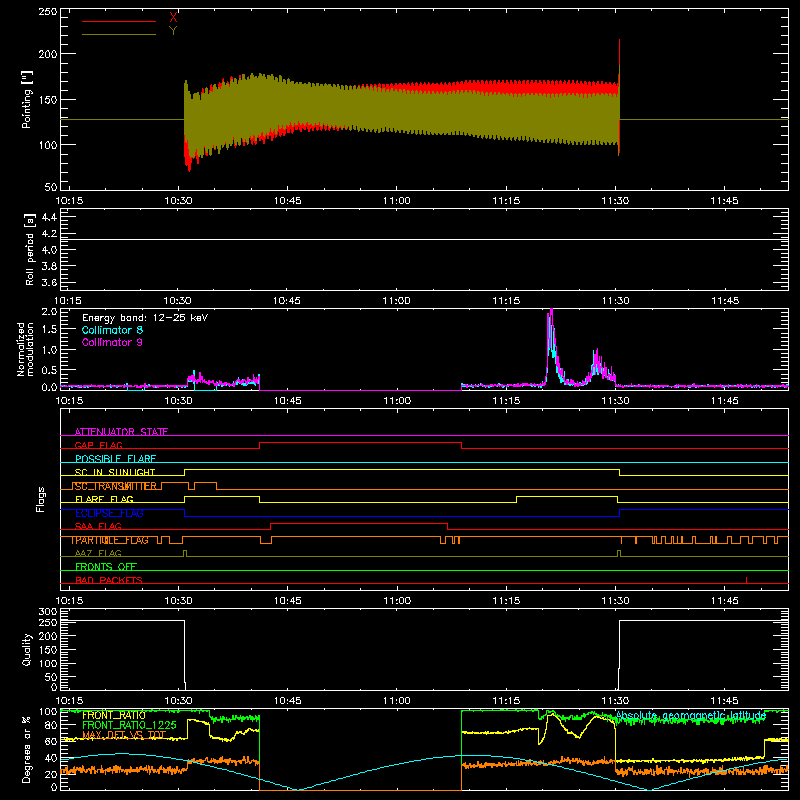Click the 300 tick on Quality axis
This screenshot has height=800, width=800.
[x=48, y=612]
